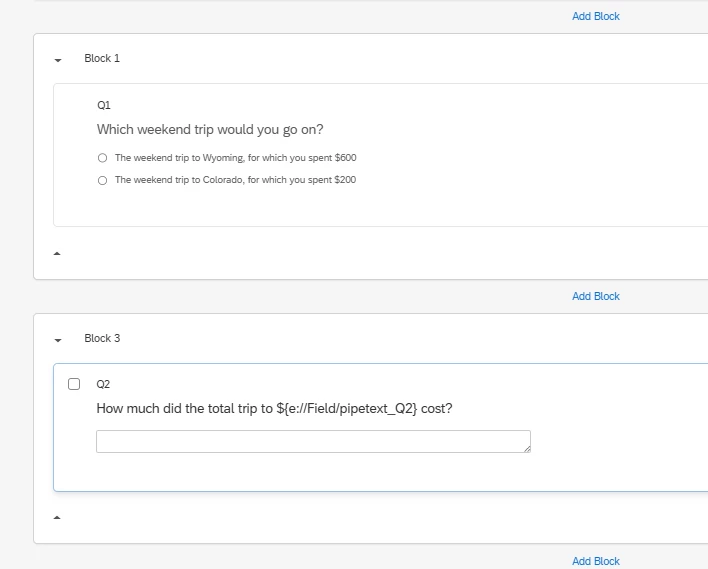Click Add Block link above Block 1
The height and width of the screenshot is (569, 708).
coord(595,16)
